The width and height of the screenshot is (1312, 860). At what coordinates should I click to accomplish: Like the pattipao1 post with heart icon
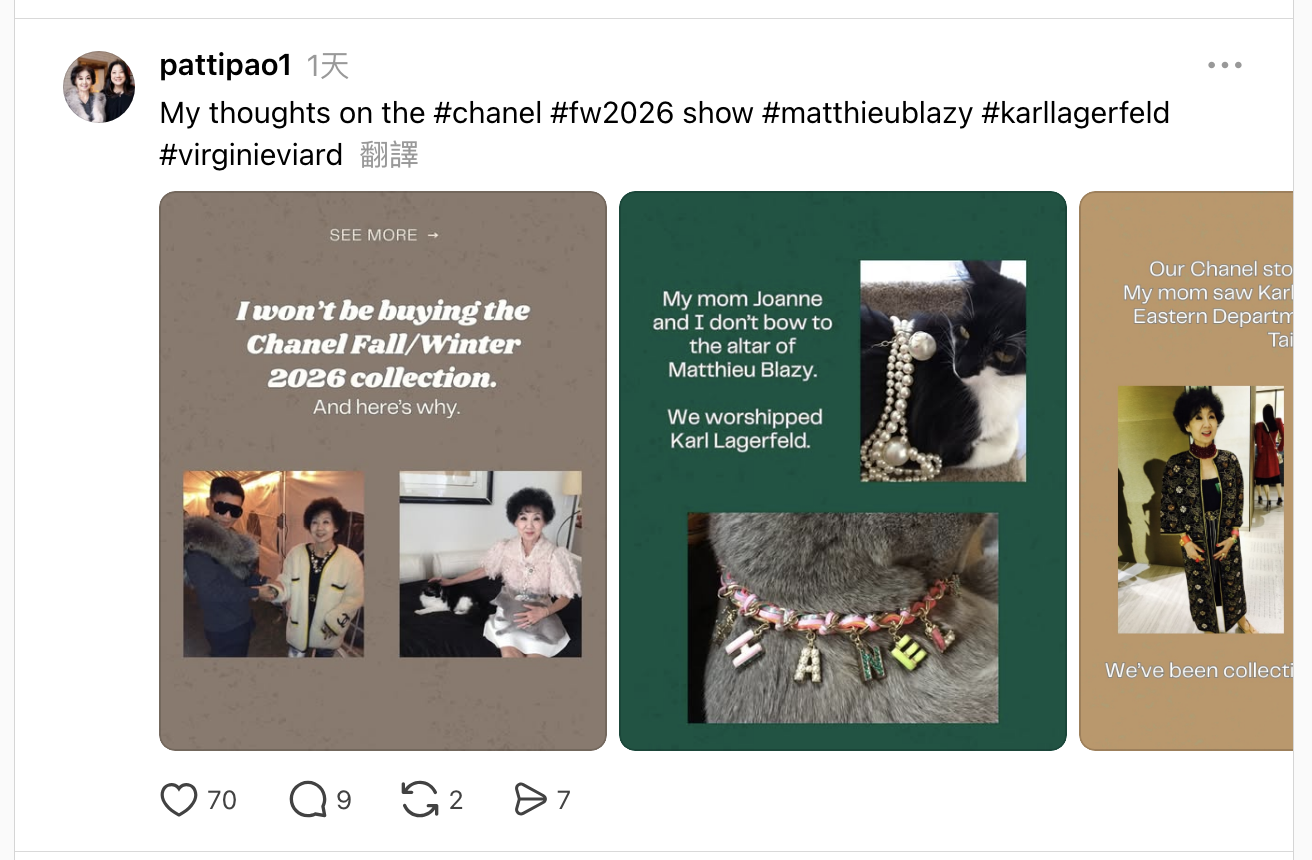tap(179, 800)
